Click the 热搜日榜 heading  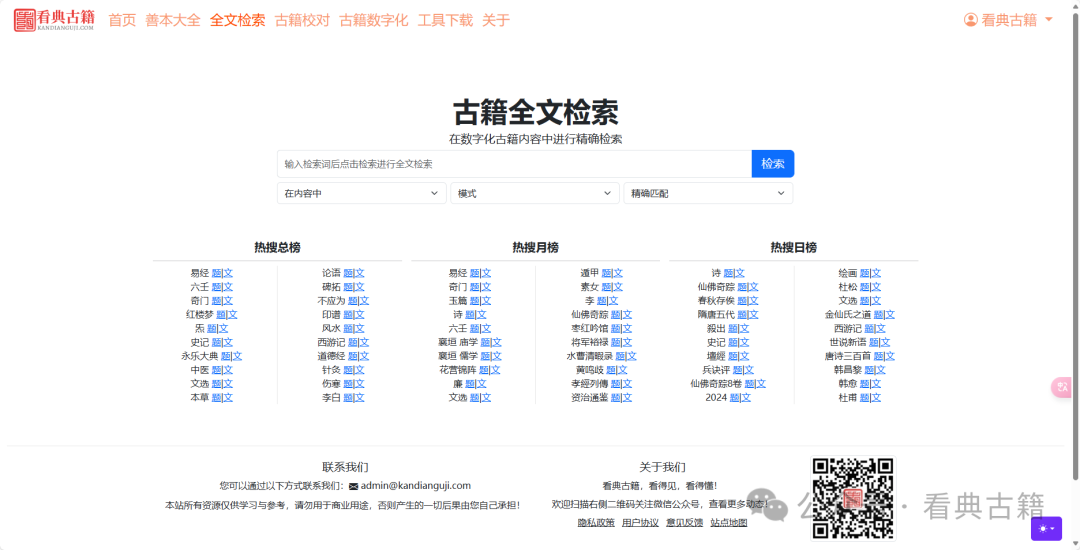(793, 247)
